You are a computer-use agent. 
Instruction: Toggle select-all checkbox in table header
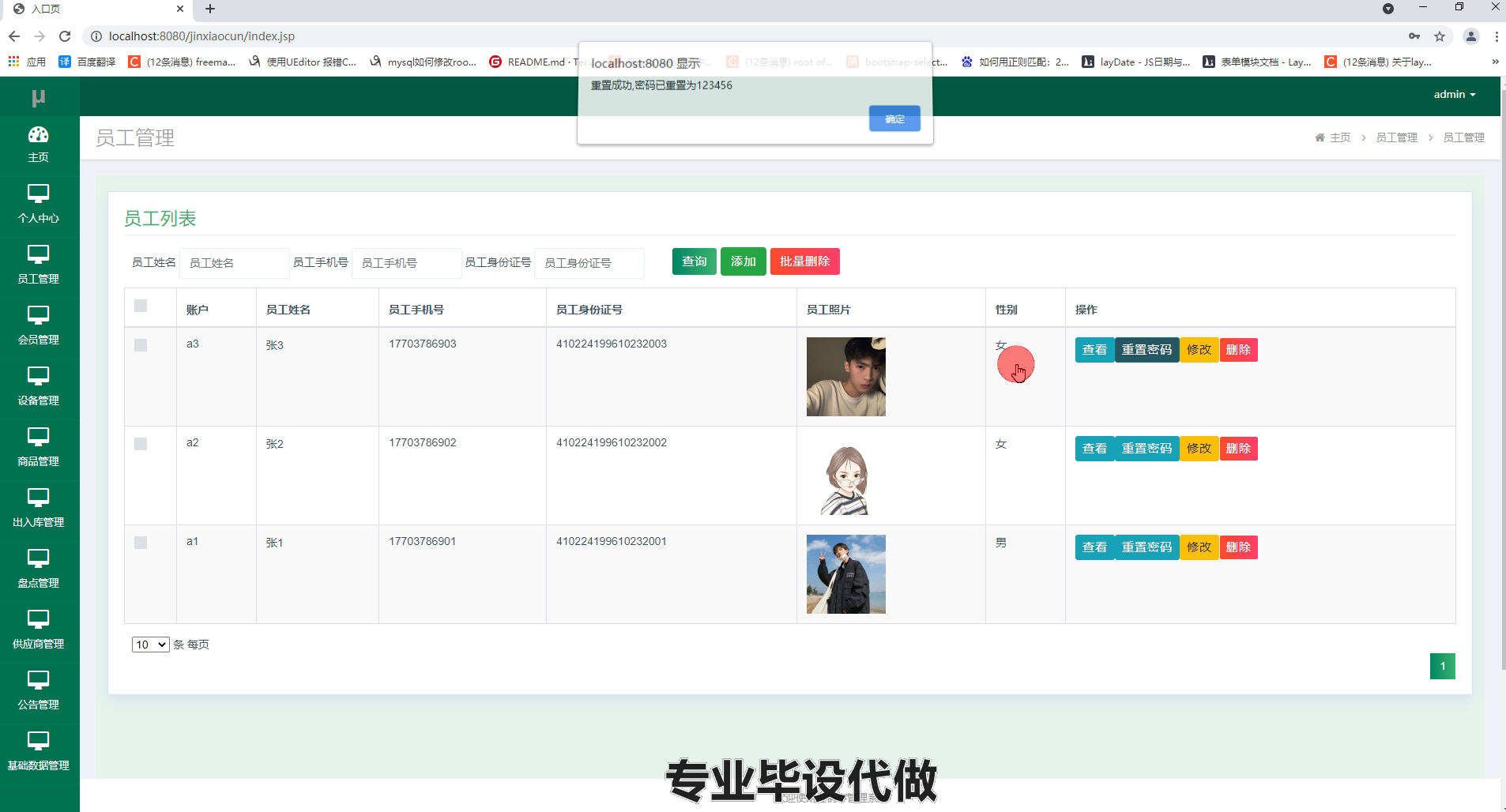coord(141,306)
